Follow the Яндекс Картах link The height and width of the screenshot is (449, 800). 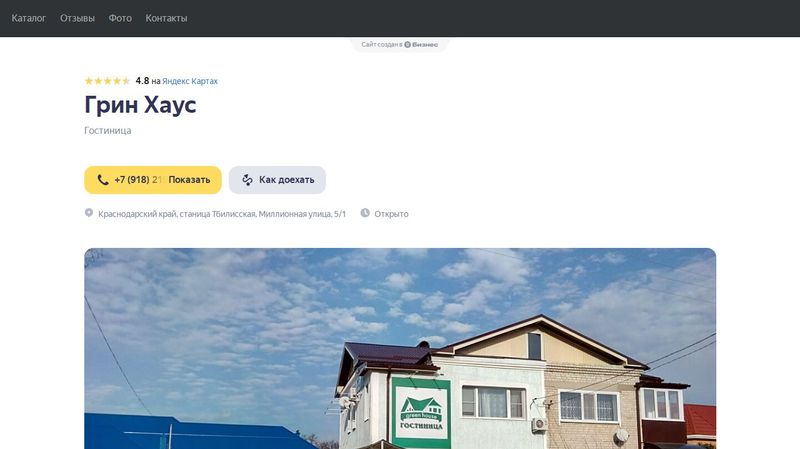(x=190, y=81)
